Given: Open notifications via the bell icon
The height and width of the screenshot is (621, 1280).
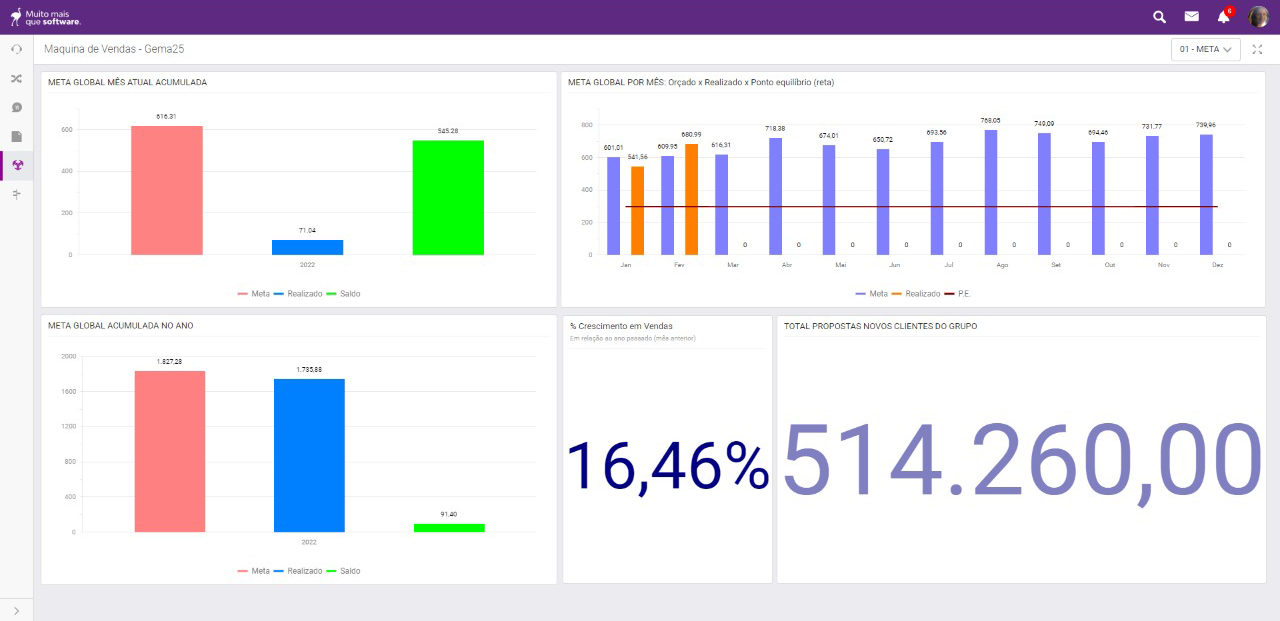Looking at the screenshot, I should 1221,17.
